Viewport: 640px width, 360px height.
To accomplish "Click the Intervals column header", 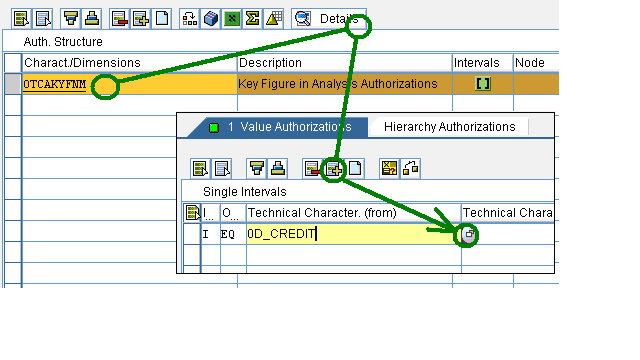I will pos(482,63).
